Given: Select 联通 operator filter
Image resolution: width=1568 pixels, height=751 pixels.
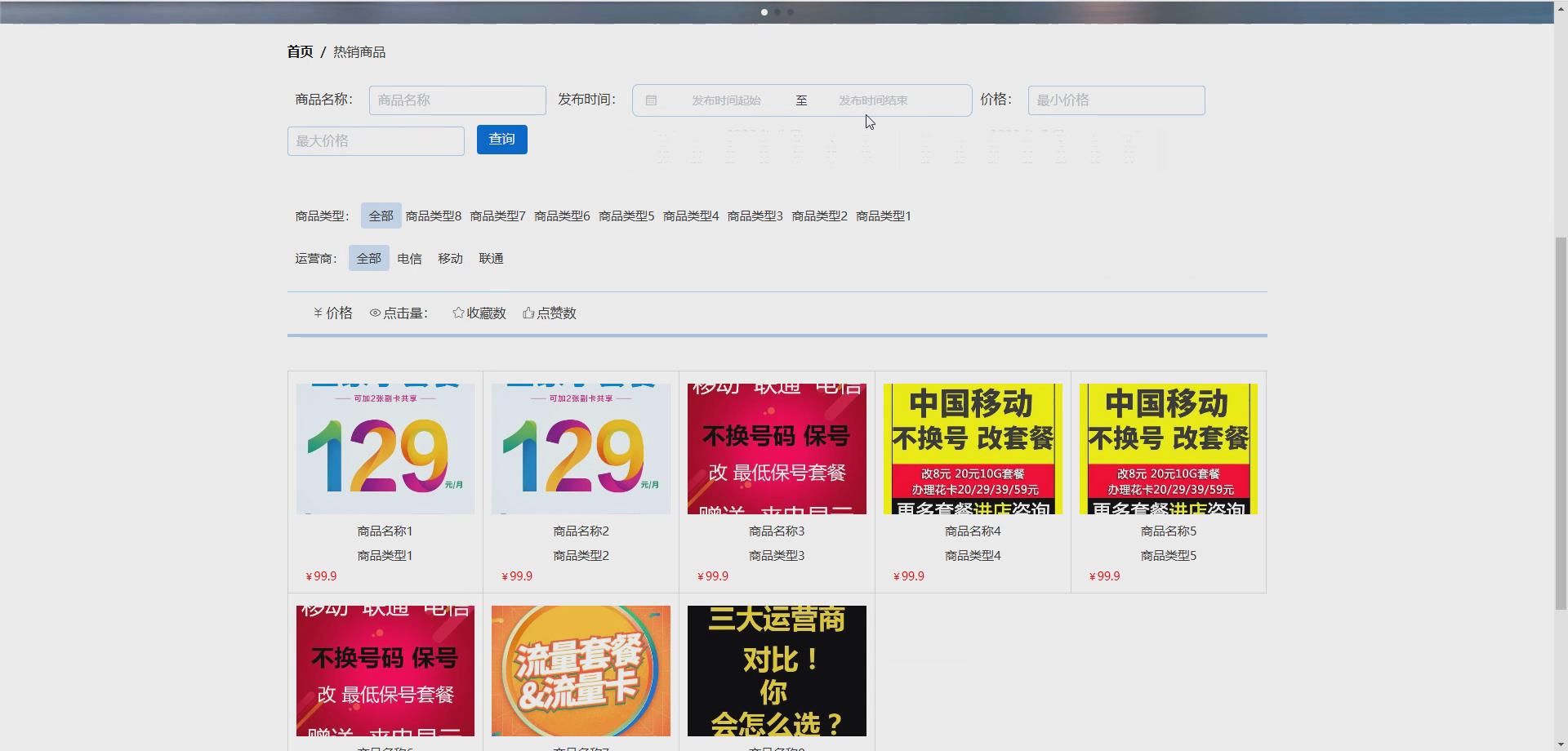Looking at the screenshot, I should (492, 258).
